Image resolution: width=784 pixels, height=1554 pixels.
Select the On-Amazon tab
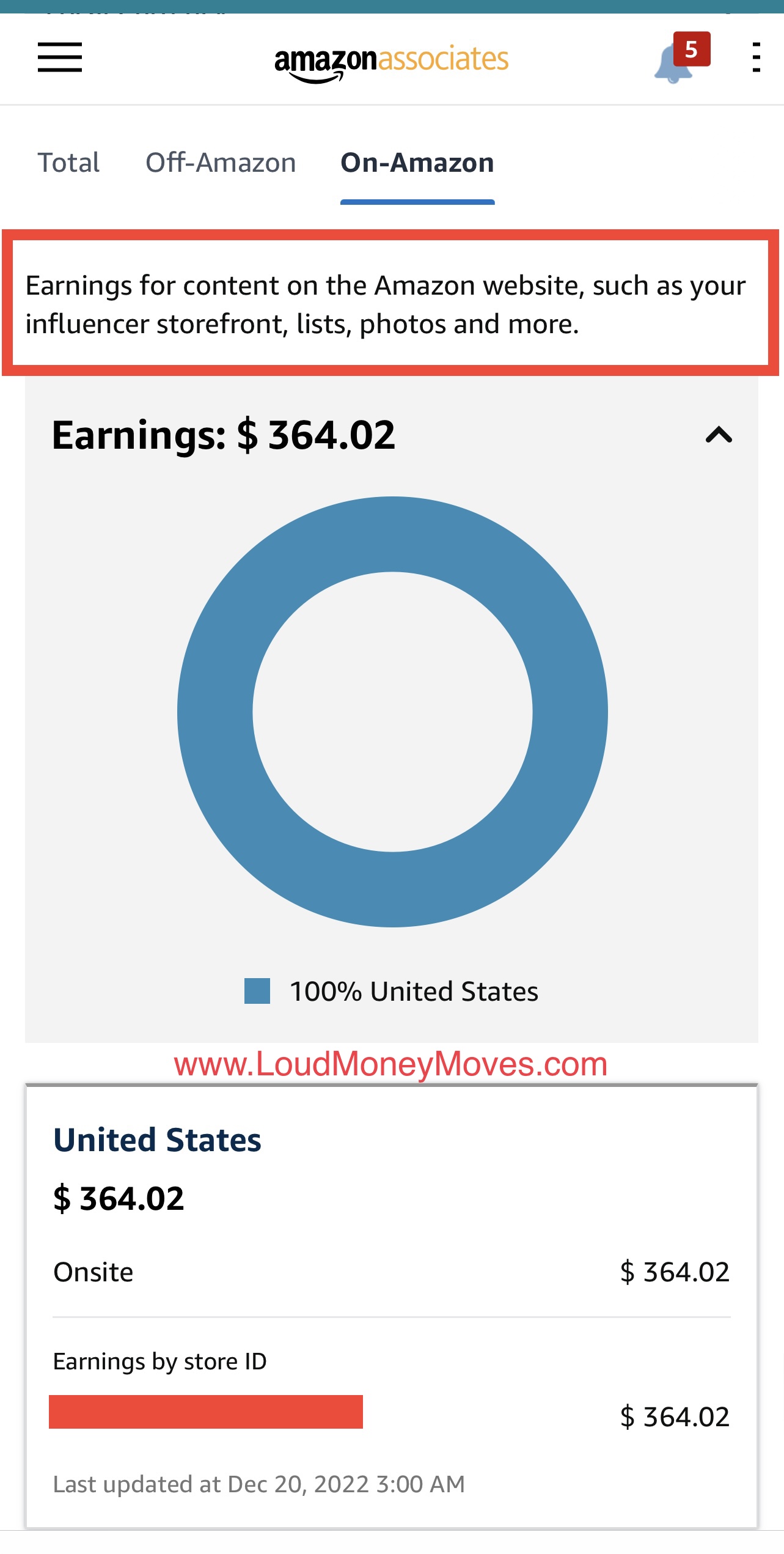[417, 162]
